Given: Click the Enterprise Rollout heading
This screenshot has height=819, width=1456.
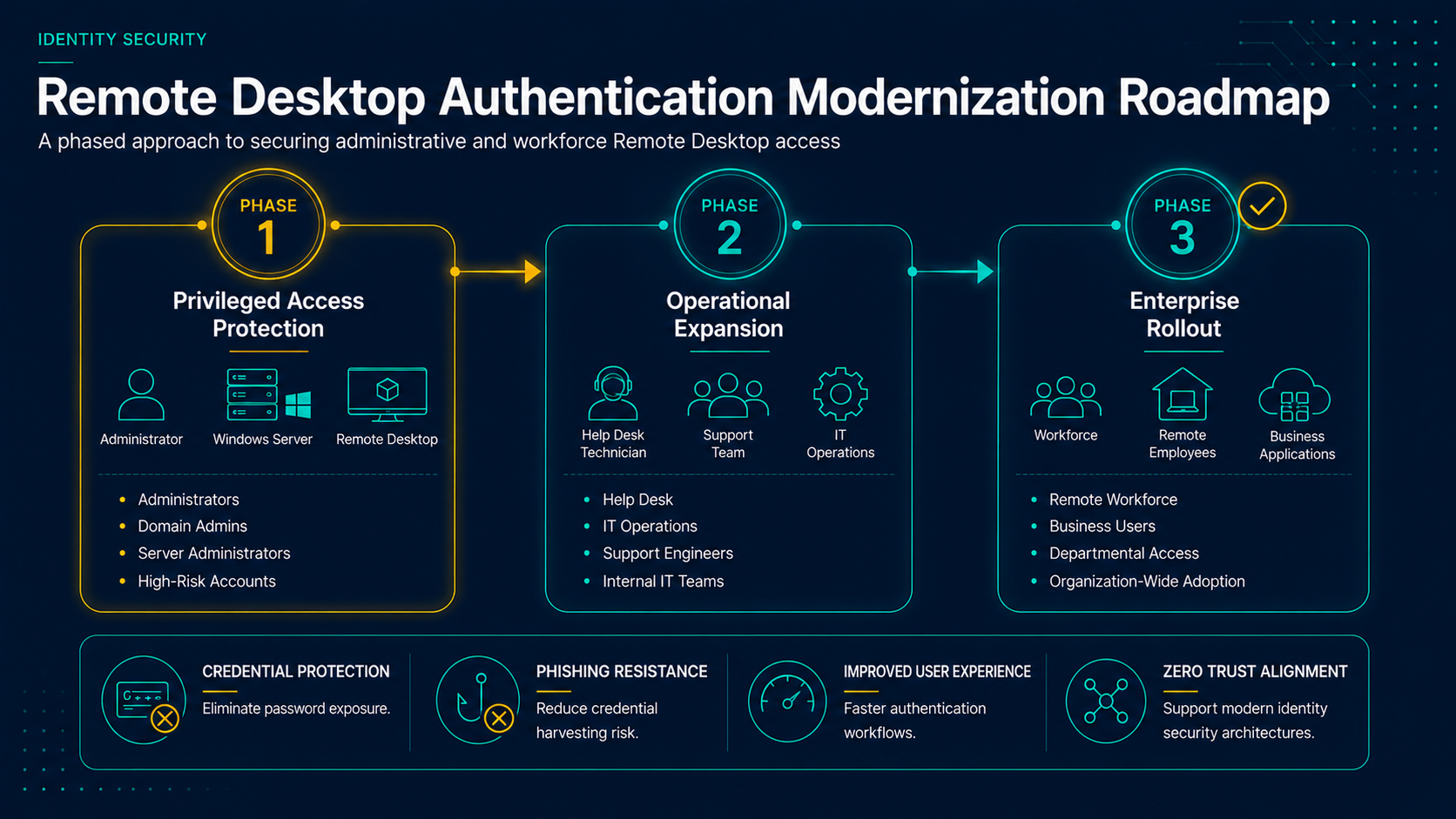Looking at the screenshot, I should click(x=1184, y=314).
